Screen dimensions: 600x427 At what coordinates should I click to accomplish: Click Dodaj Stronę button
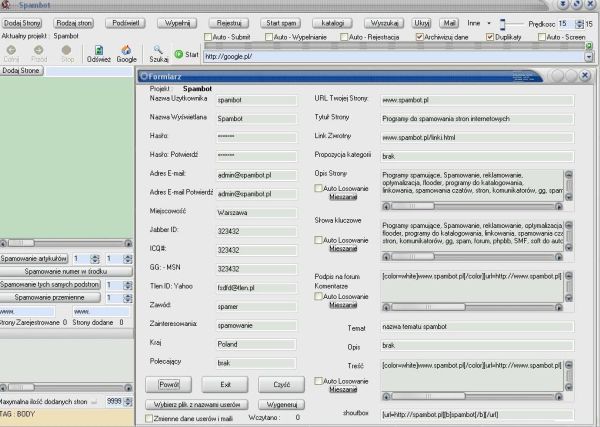pyautogui.click(x=21, y=71)
